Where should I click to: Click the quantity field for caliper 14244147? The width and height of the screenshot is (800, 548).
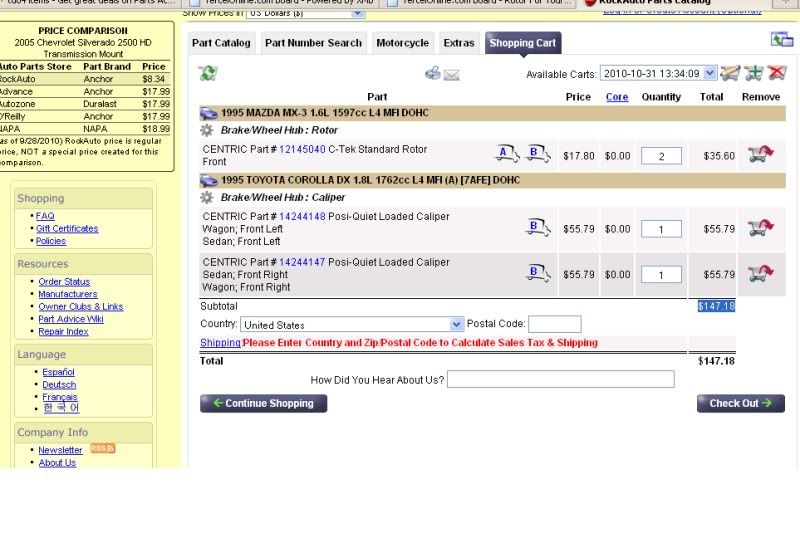(661, 275)
